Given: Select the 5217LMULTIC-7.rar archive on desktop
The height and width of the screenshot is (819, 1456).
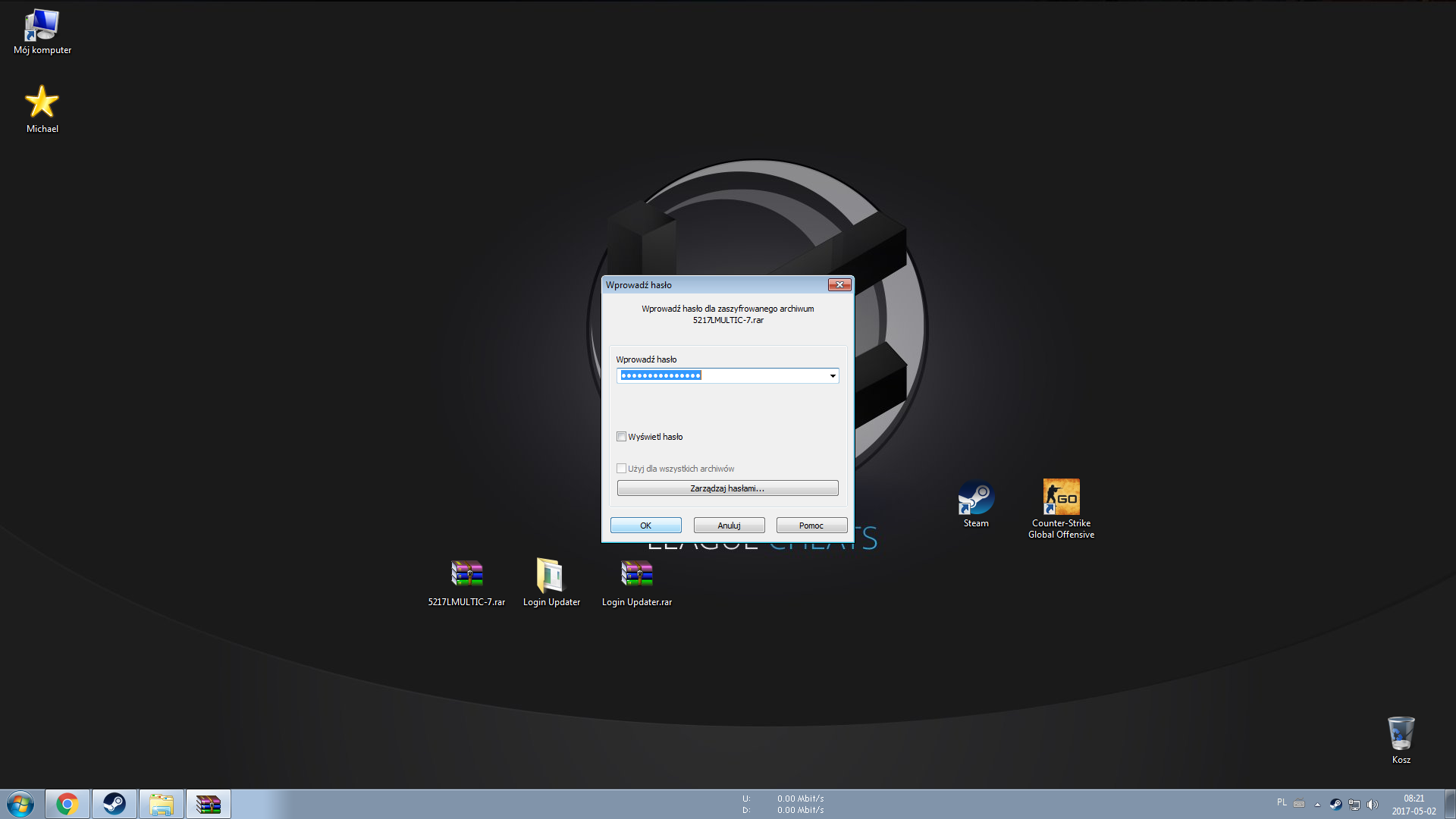Looking at the screenshot, I should click(x=466, y=582).
